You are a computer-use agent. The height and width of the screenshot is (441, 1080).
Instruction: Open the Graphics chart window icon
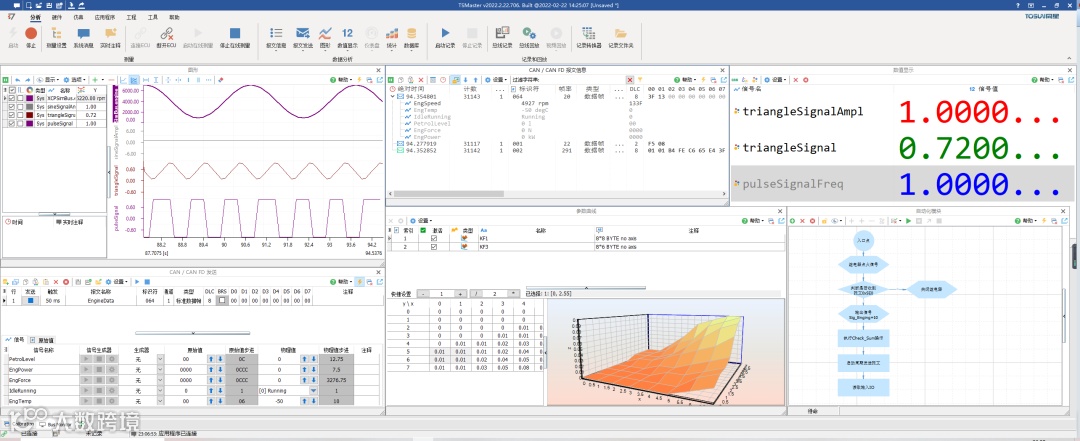click(x=325, y=35)
